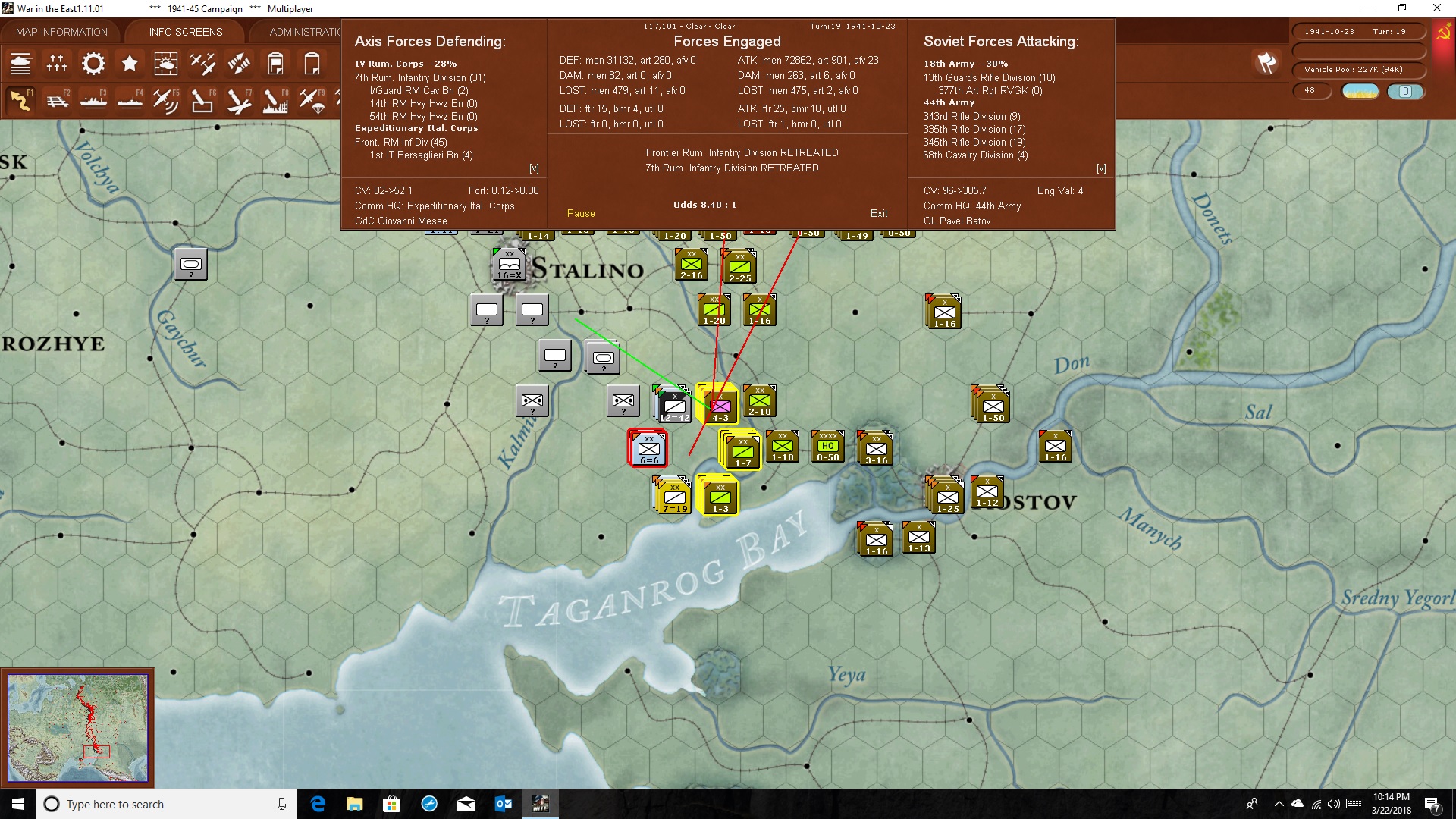
Task: Select F2 rail move mode
Action: click(x=57, y=100)
